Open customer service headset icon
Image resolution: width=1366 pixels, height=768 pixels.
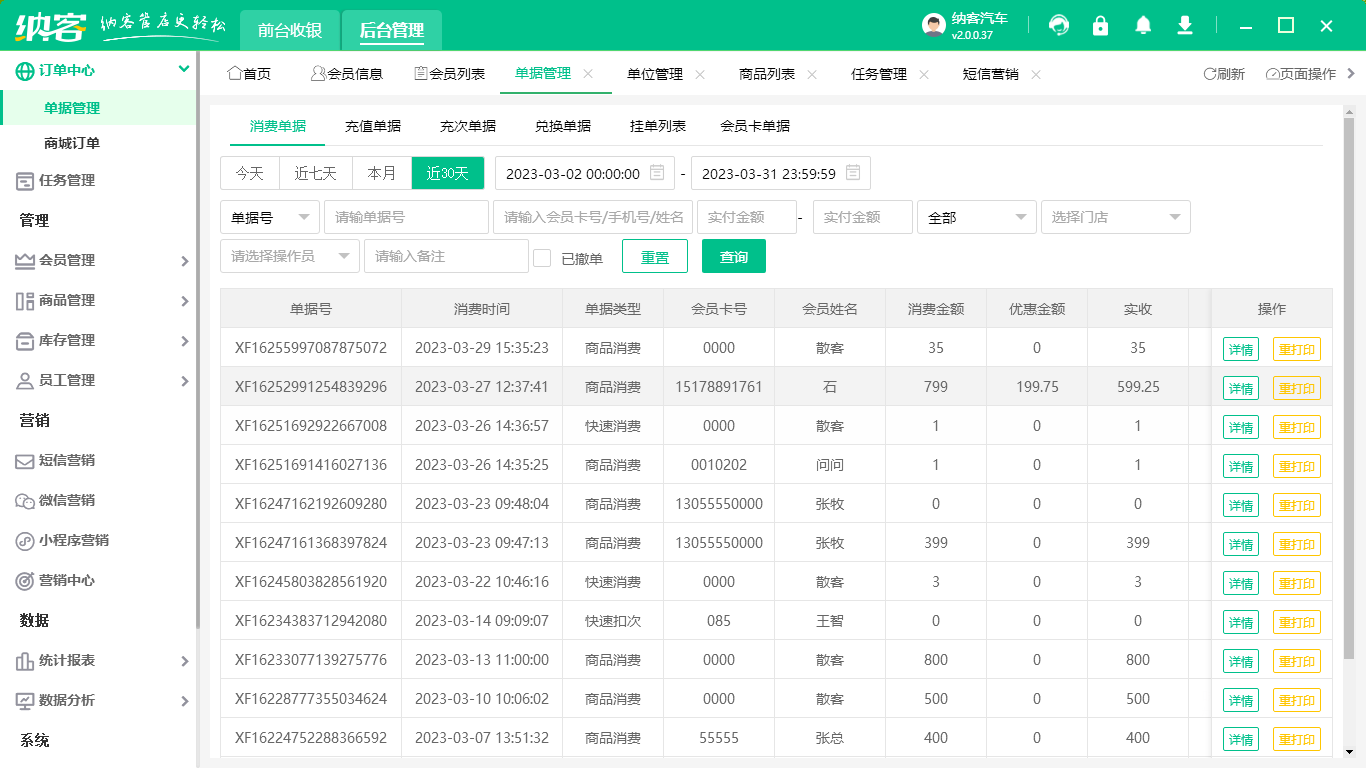click(x=1059, y=26)
